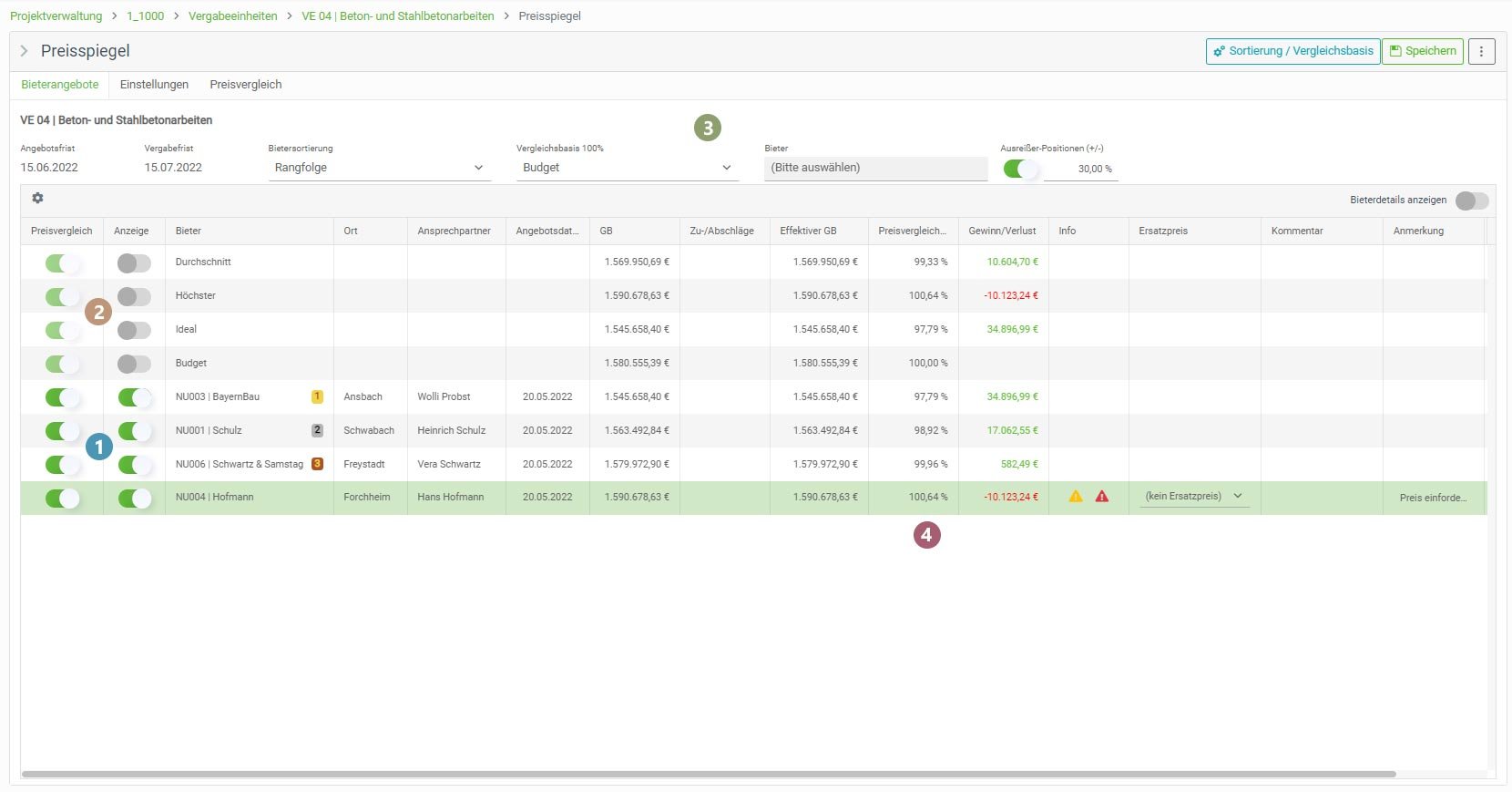Click the yellow warning triangle in Hofmann row
The height and width of the screenshot is (792, 1512).
1076,497
